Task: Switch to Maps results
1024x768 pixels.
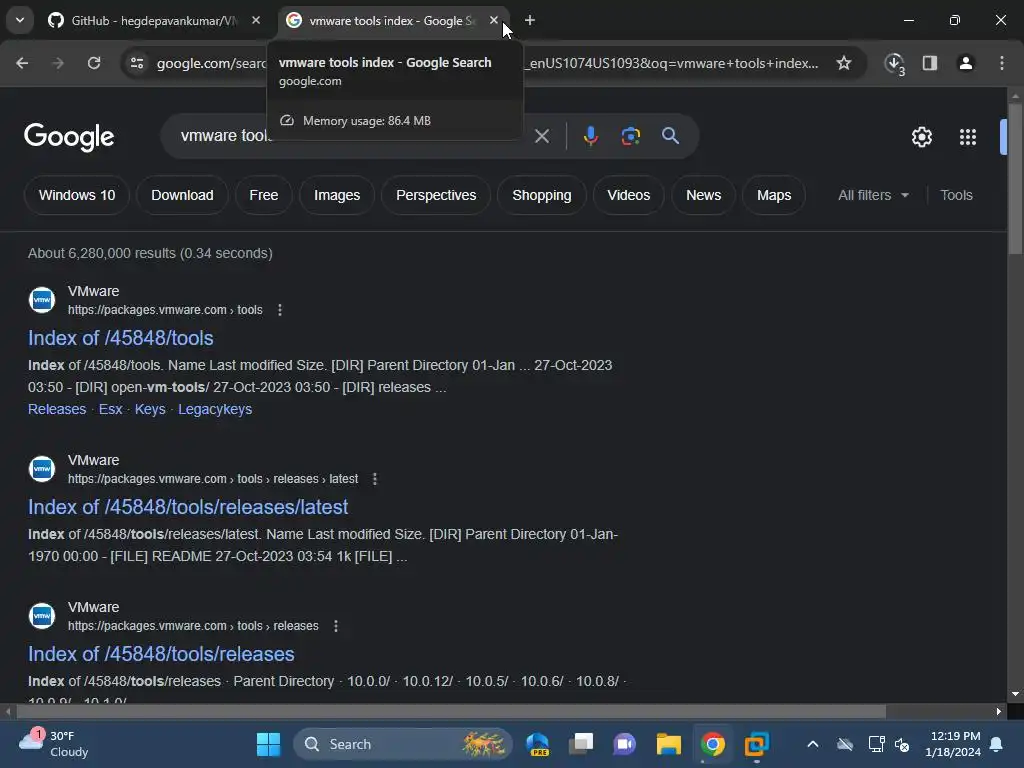Action: coord(774,195)
